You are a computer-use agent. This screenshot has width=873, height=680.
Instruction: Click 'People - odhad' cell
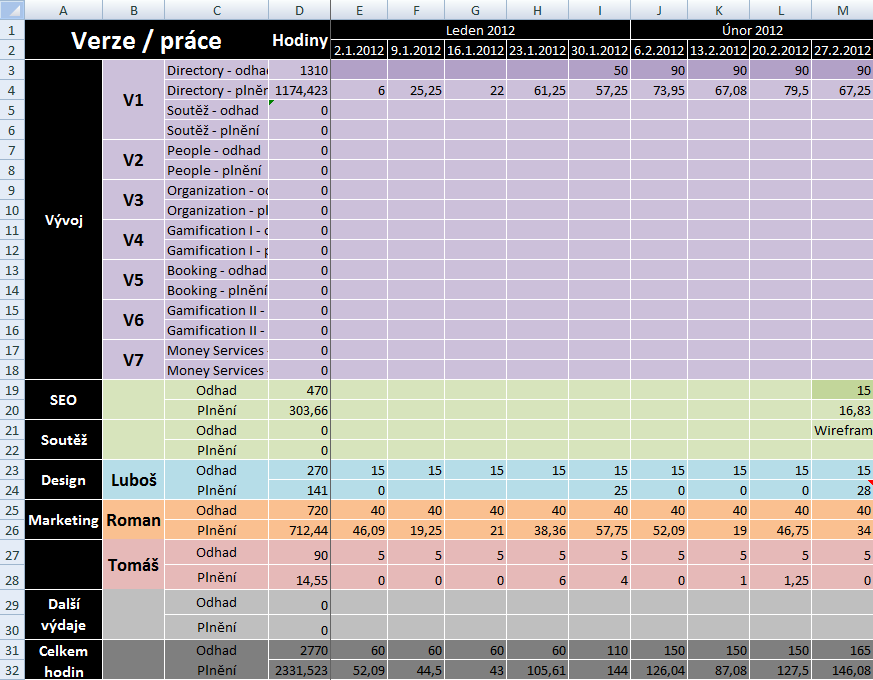coord(217,150)
